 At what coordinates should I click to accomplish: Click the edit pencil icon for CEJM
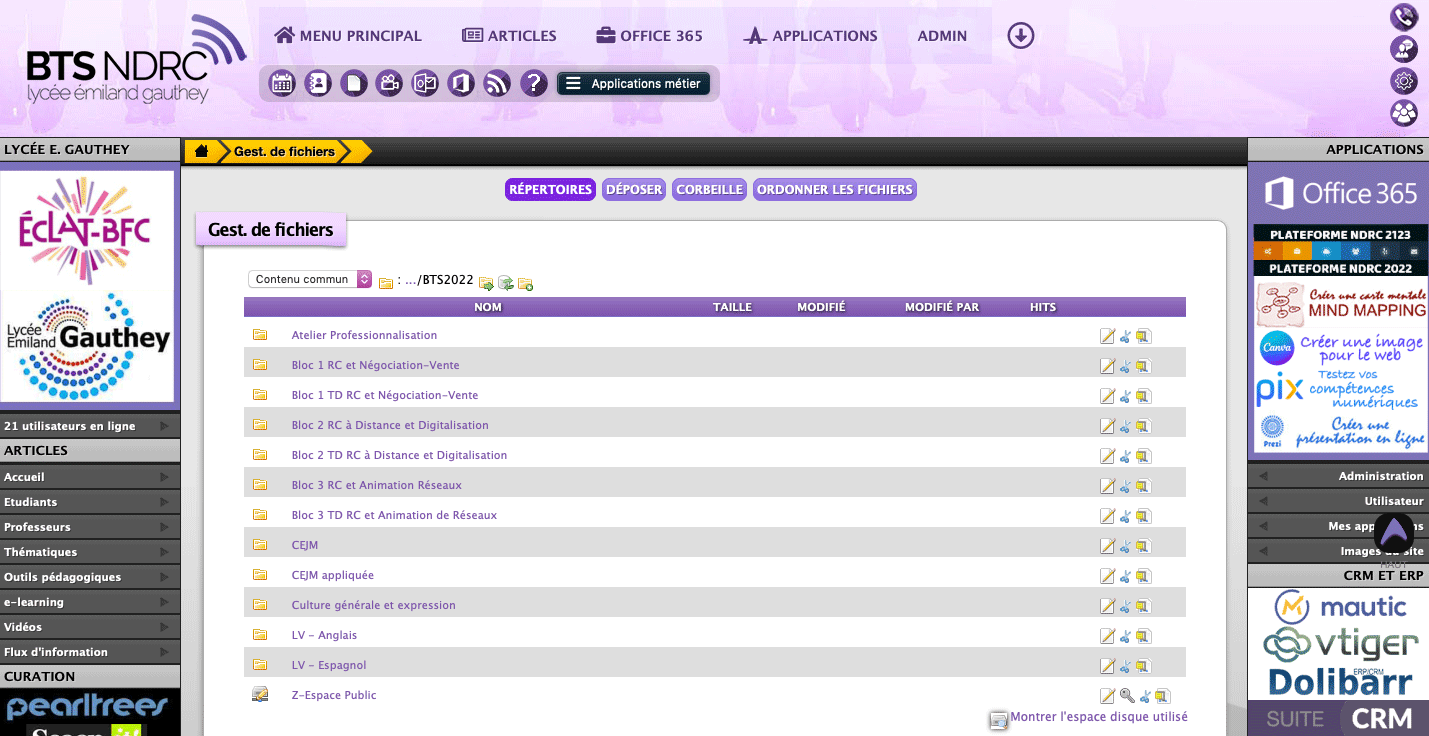click(1107, 546)
